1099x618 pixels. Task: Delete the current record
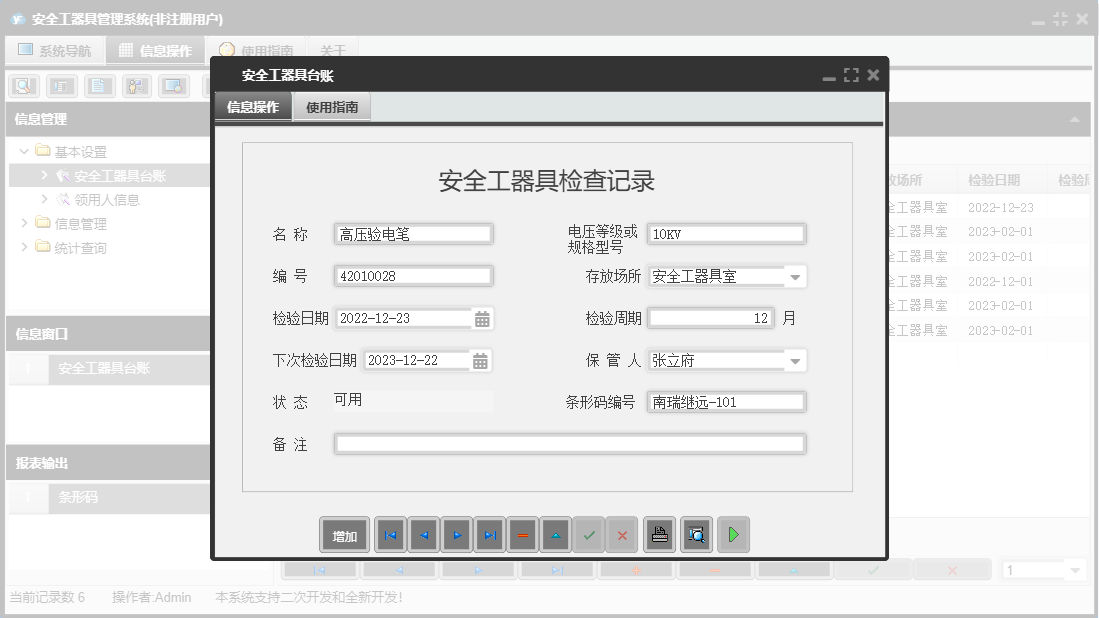[522, 534]
